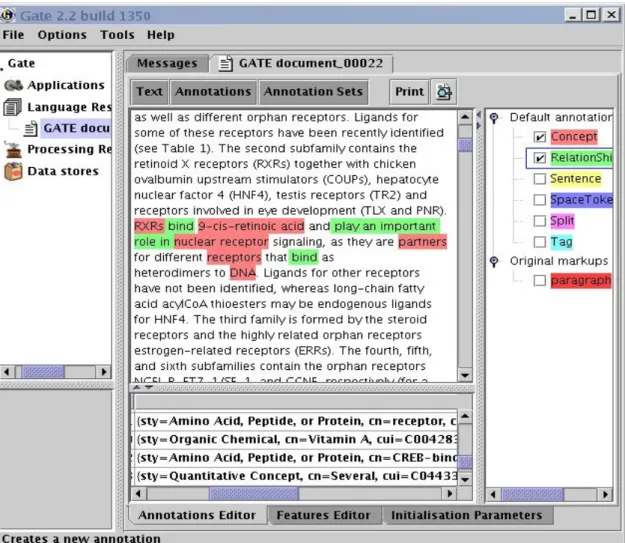Click the Processing Resources grinder icon
625x543 pixels.
click(x=13, y=150)
